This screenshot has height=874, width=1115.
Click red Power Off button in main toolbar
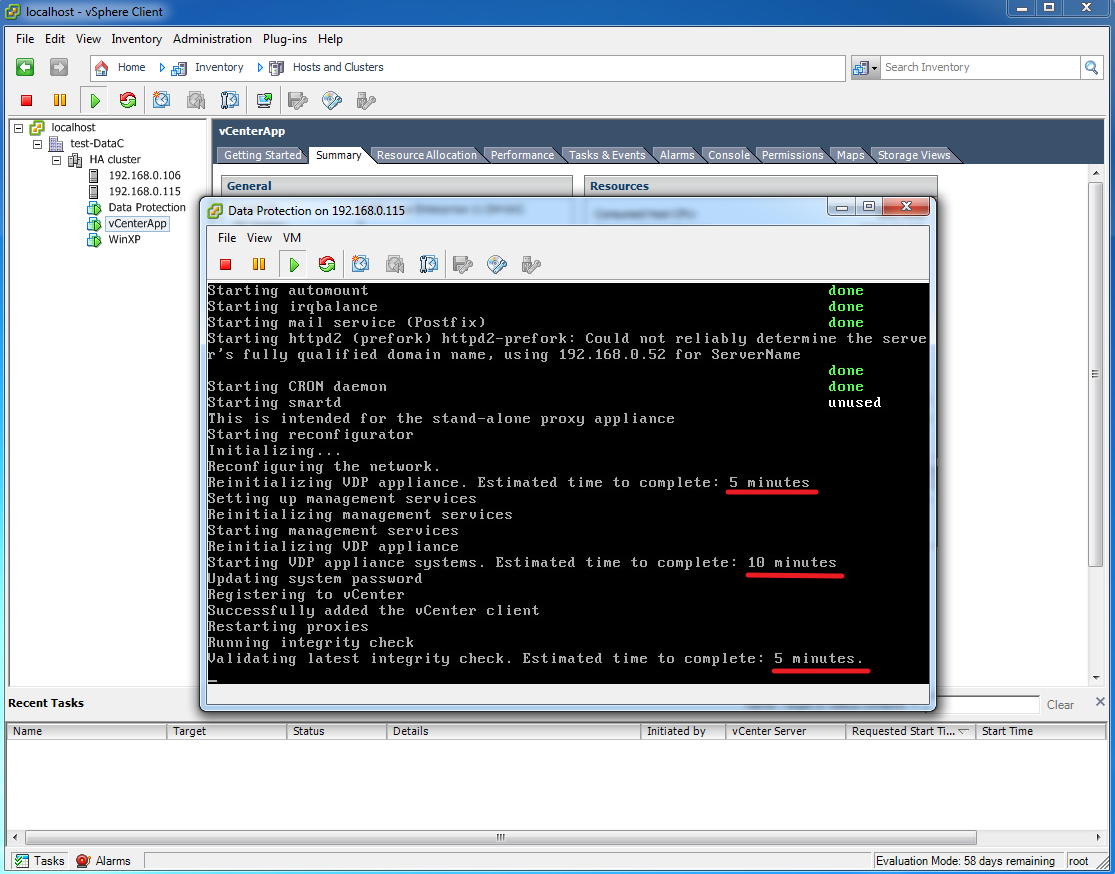coord(26,100)
